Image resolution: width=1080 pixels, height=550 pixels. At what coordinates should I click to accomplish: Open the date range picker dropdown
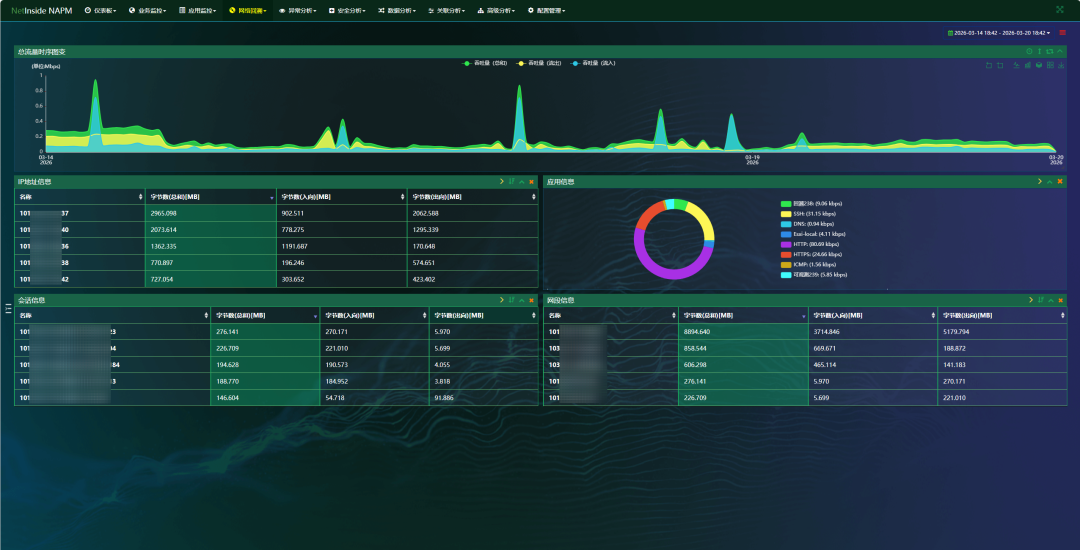coord(999,33)
